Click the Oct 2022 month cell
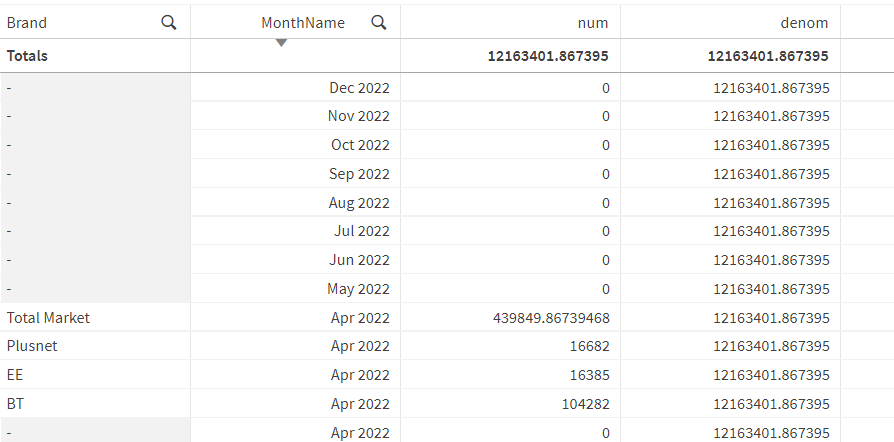This screenshot has height=442, width=894. click(360, 145)
